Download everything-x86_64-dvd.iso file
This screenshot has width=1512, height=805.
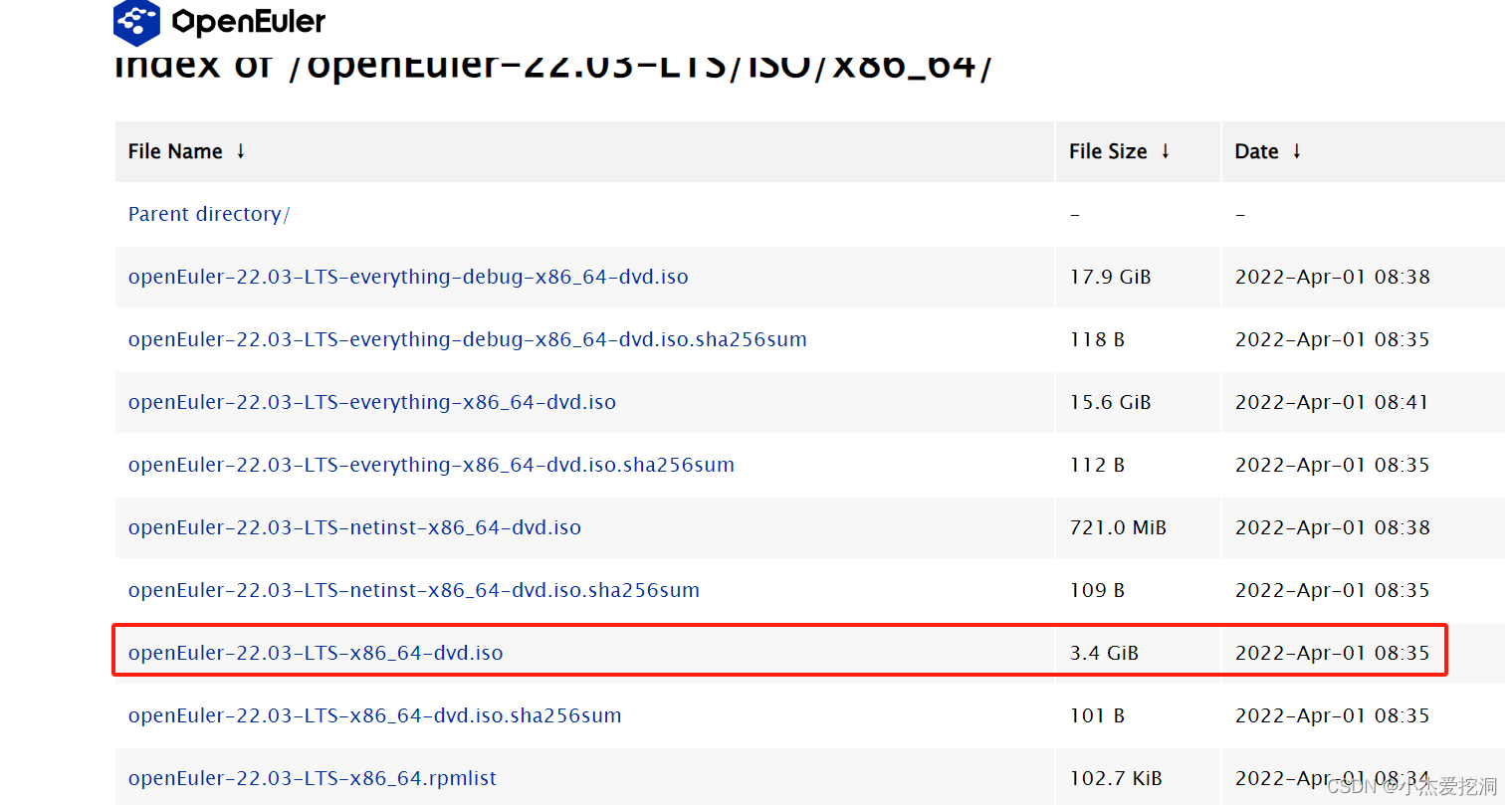click(x=372, y=402)
